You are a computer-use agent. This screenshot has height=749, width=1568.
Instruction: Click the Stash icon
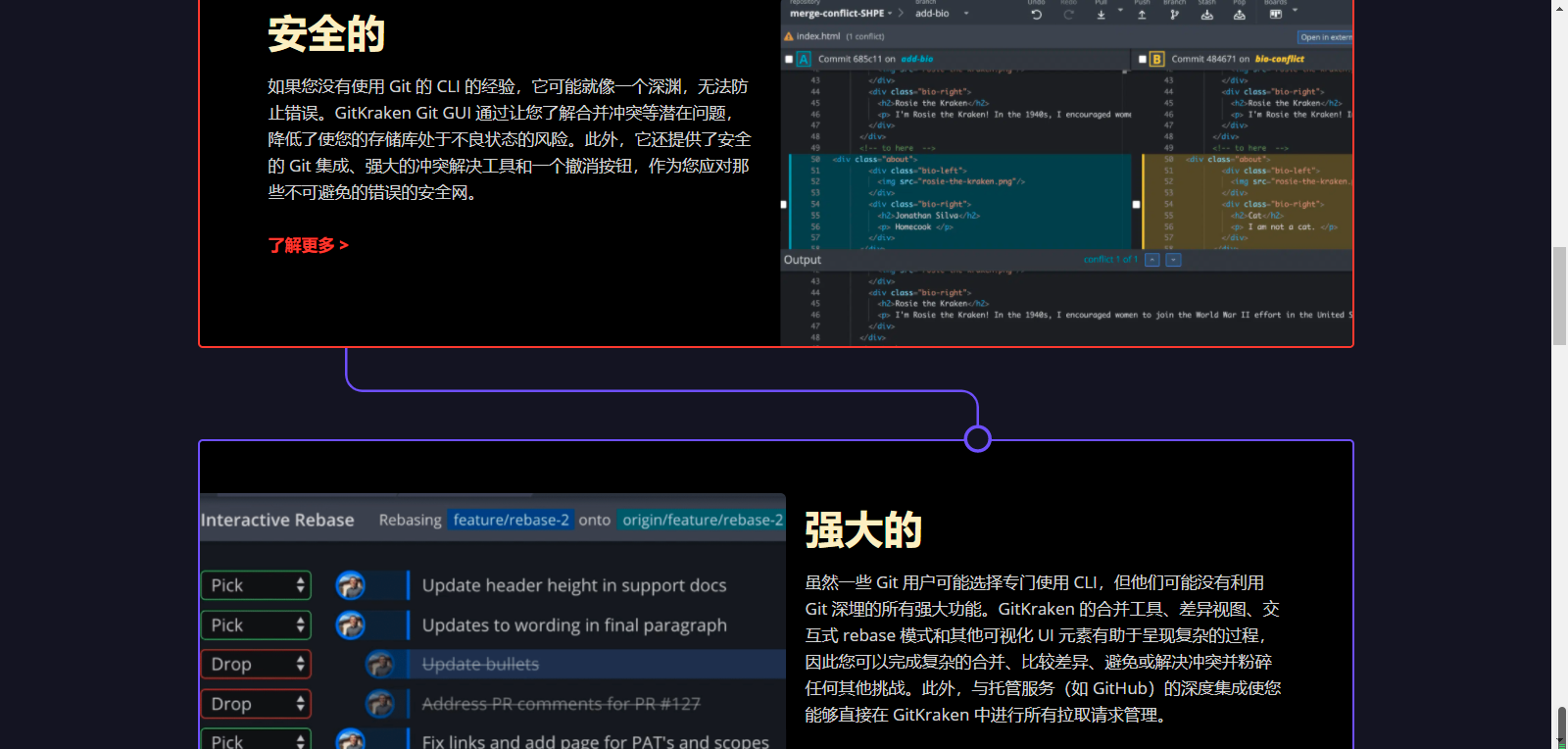tap(1206, 14)
